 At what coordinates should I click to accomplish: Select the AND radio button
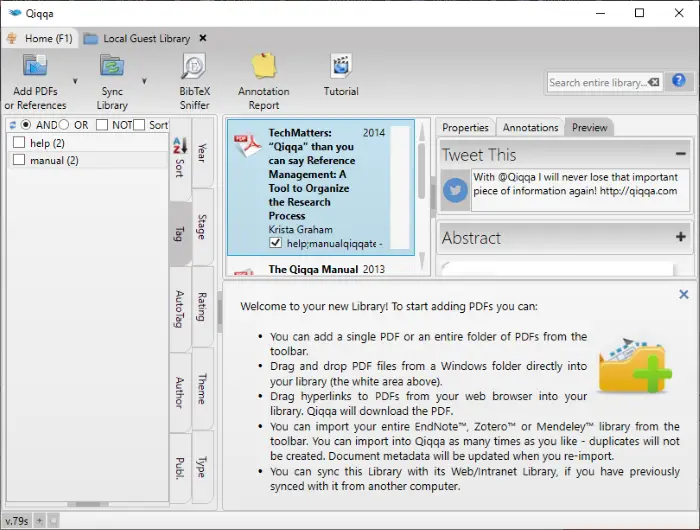26,125
